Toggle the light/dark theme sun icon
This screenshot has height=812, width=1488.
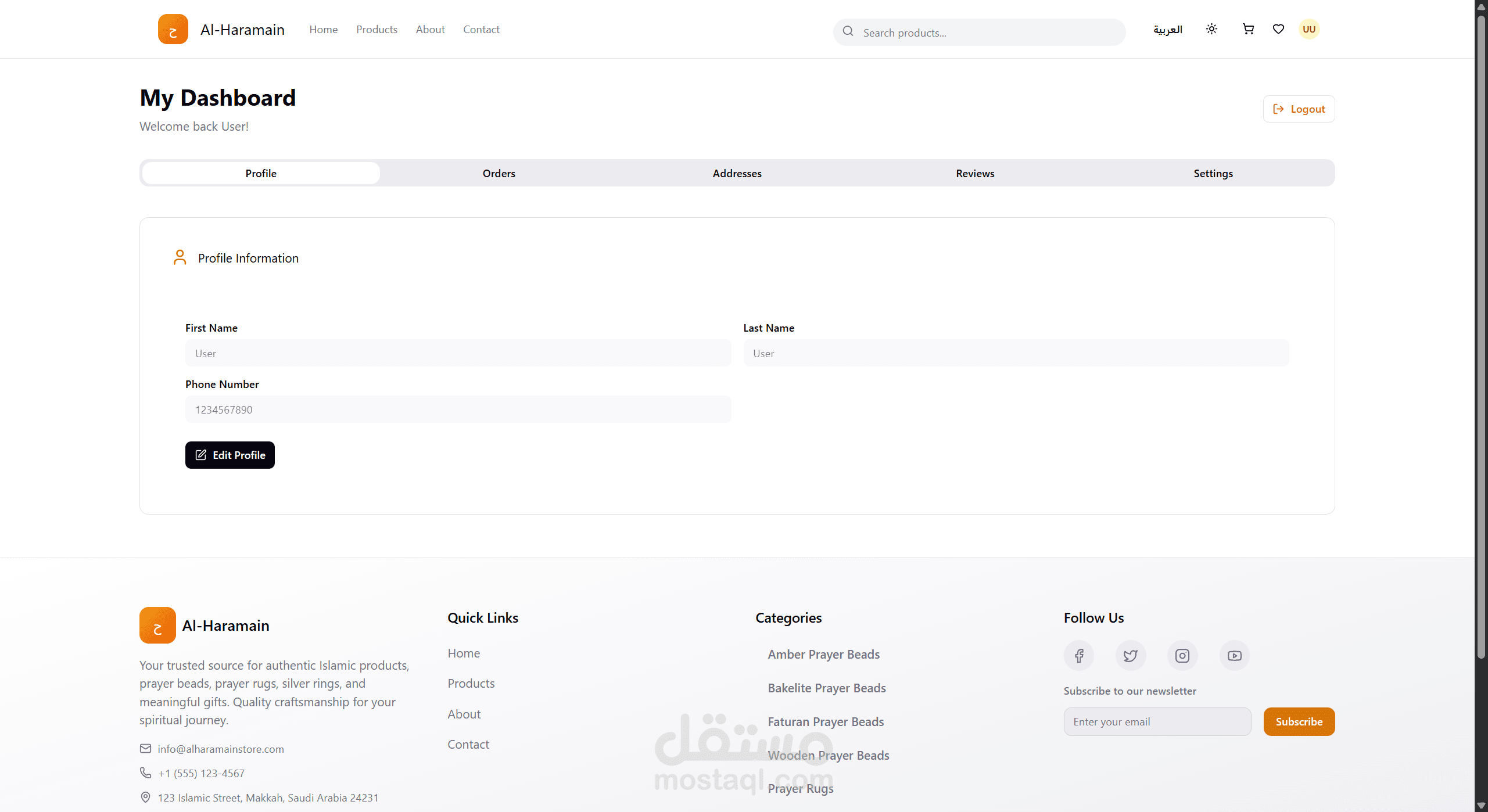tap(1211, 29)
